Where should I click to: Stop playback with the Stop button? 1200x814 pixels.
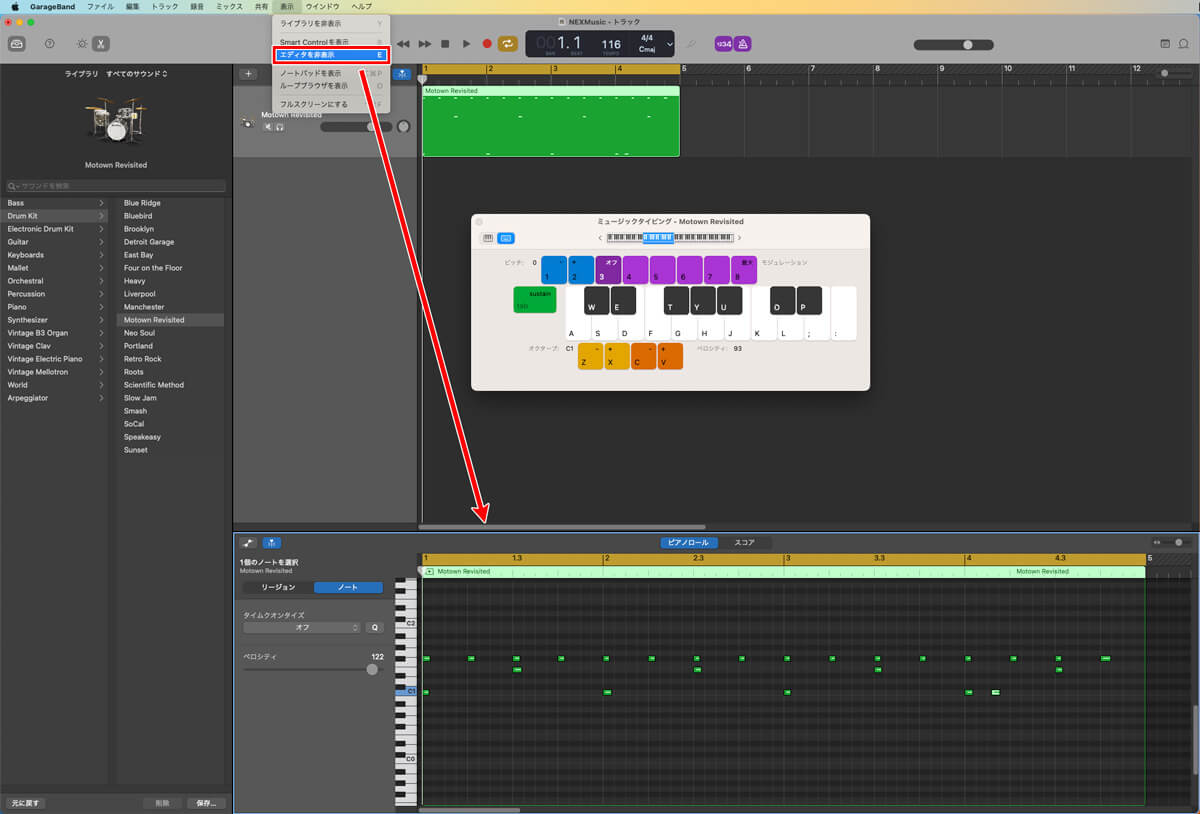click(445, 44)
